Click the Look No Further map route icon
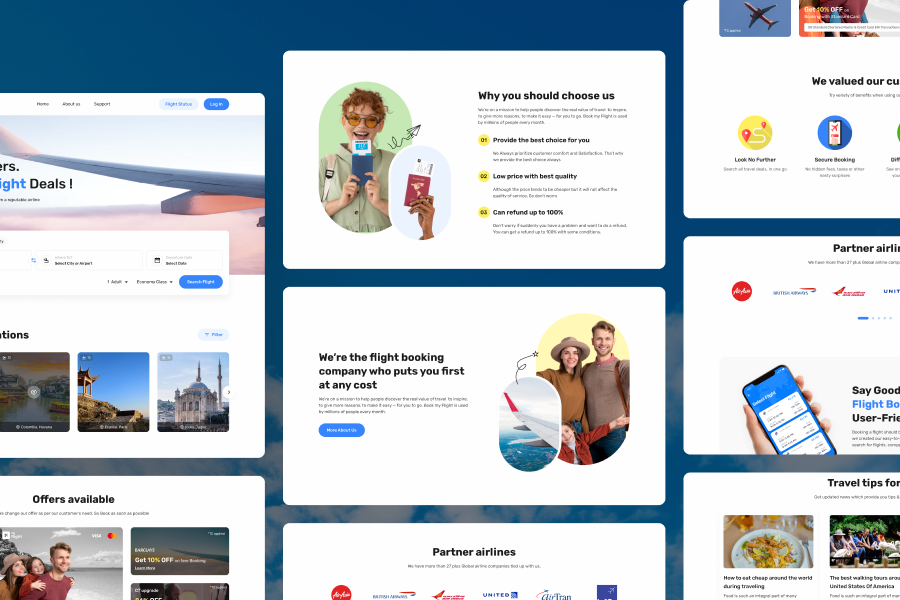Image resolution: width=900 pixels, height=600 pixels. [x=755, y=133]
